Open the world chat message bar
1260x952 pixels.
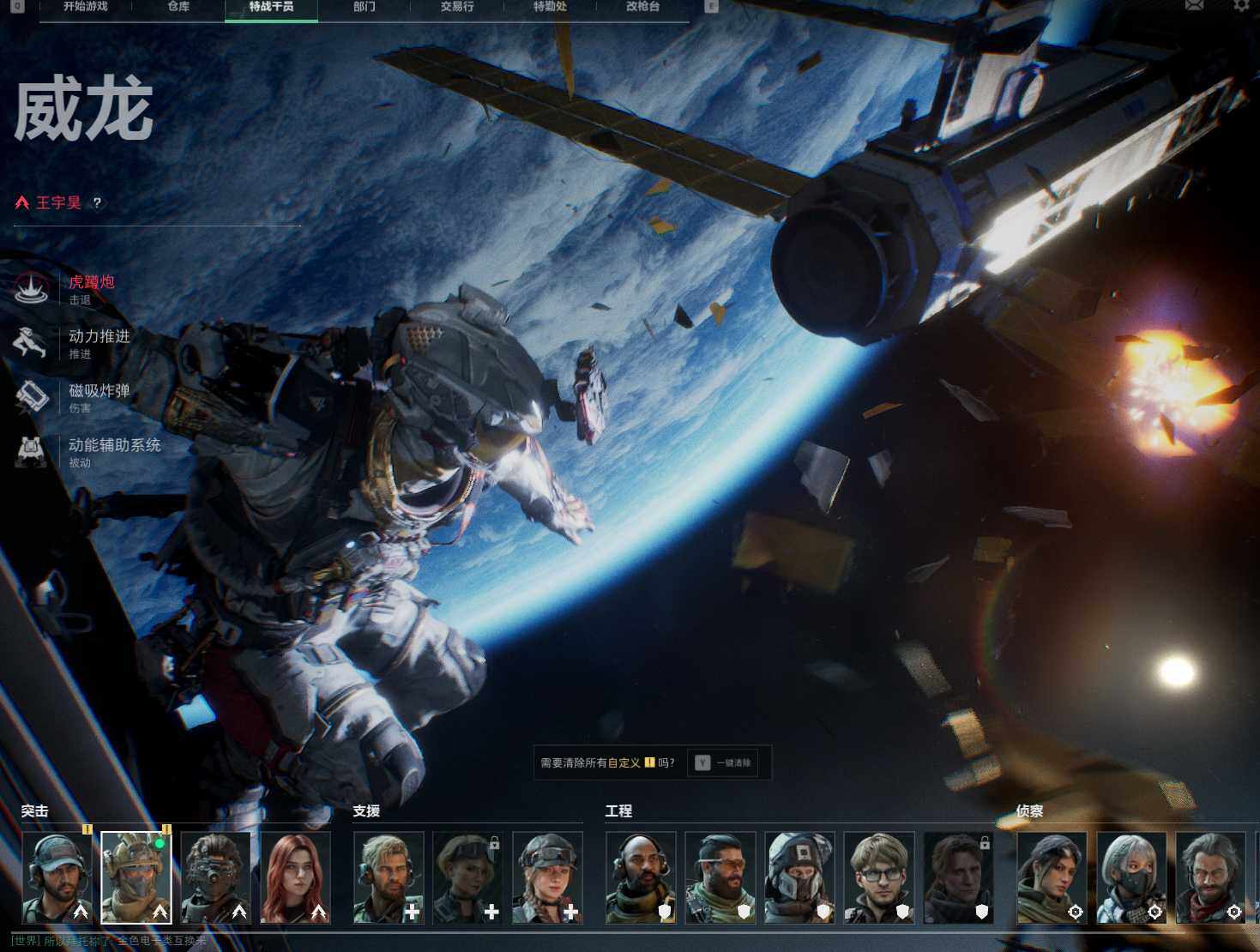[112, 941]
